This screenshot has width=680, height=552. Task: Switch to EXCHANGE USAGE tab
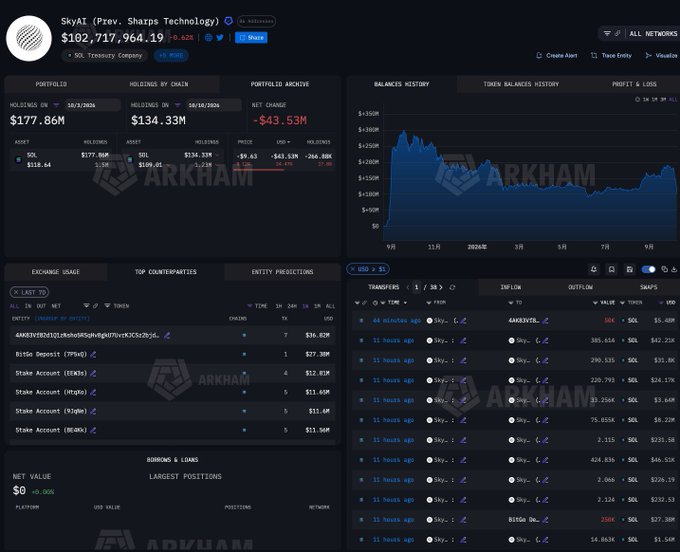point(56,272)
